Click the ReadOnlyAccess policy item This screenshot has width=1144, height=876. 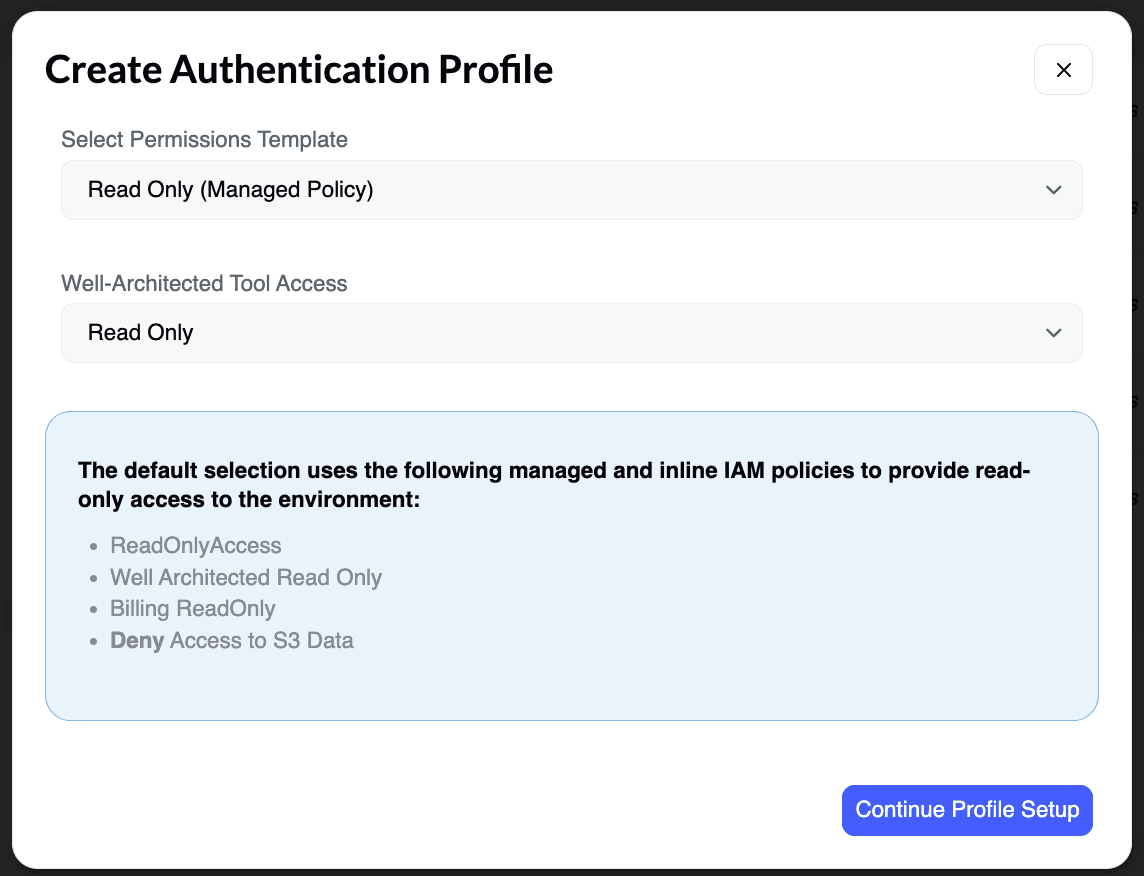(x=196, y=546)
